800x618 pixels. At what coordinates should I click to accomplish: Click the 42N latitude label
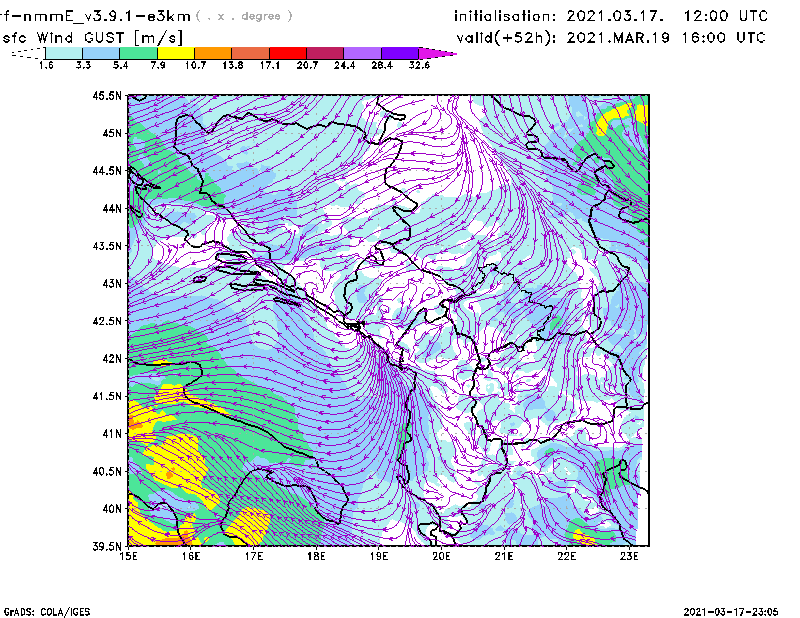(x=112, y=359)
